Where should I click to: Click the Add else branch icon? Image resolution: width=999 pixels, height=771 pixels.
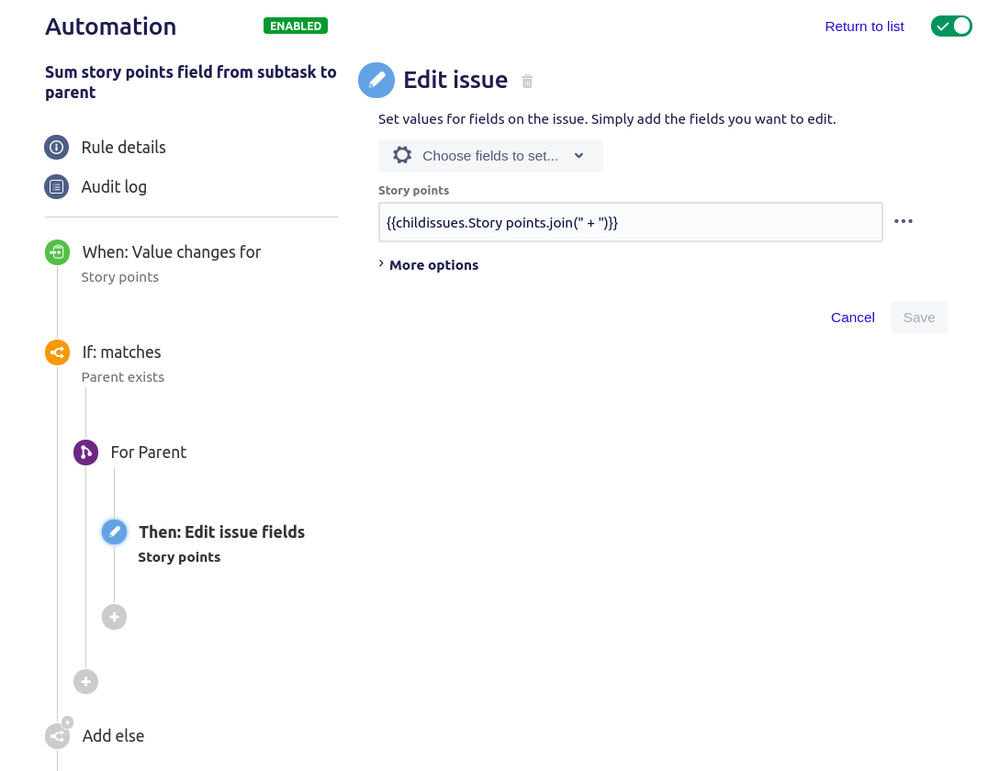click(58, 735)
